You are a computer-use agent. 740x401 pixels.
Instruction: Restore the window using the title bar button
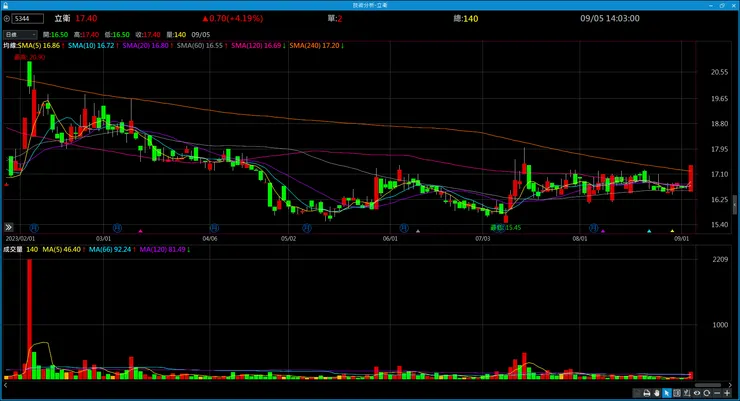tap(722, 5)
